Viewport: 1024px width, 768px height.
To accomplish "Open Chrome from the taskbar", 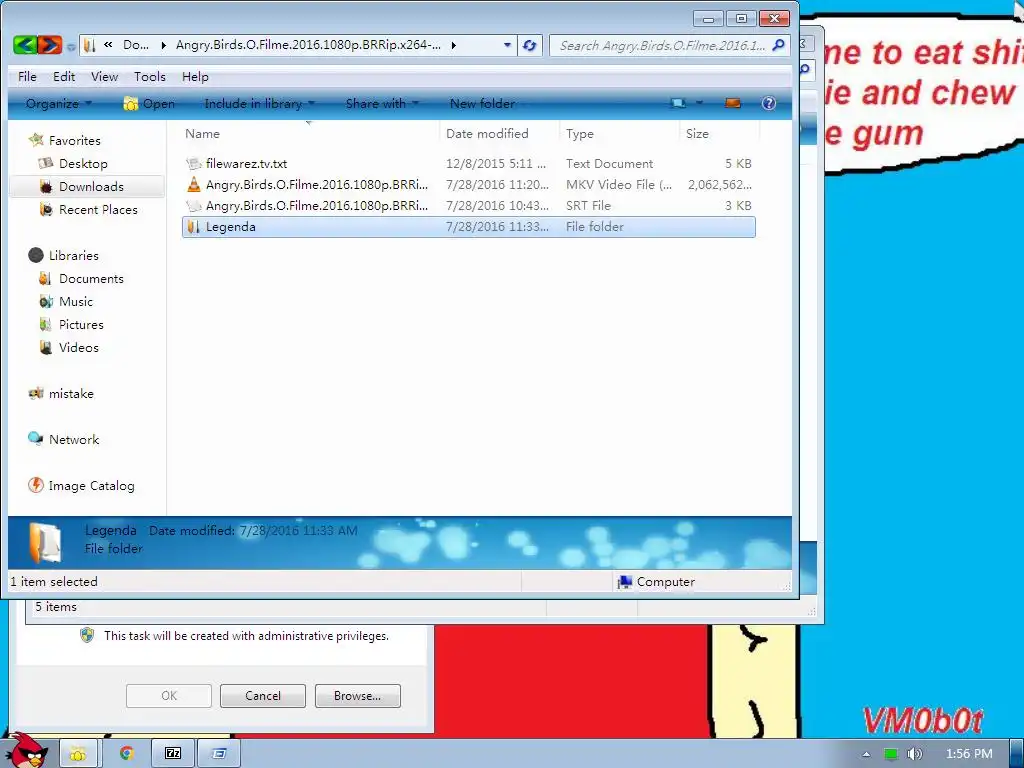I will pos(126,754).
